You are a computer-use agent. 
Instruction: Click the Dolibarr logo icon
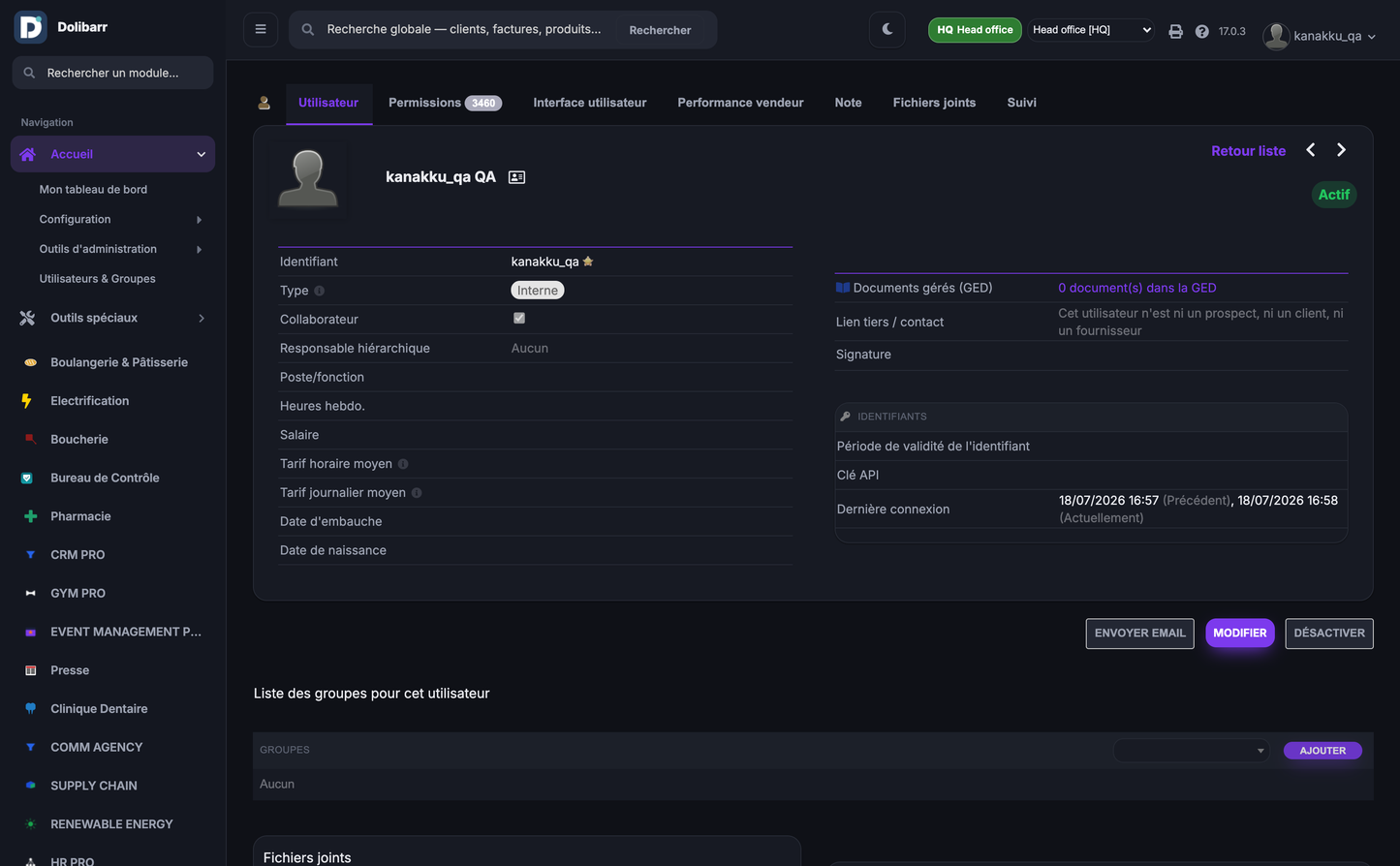coord(31,27)
